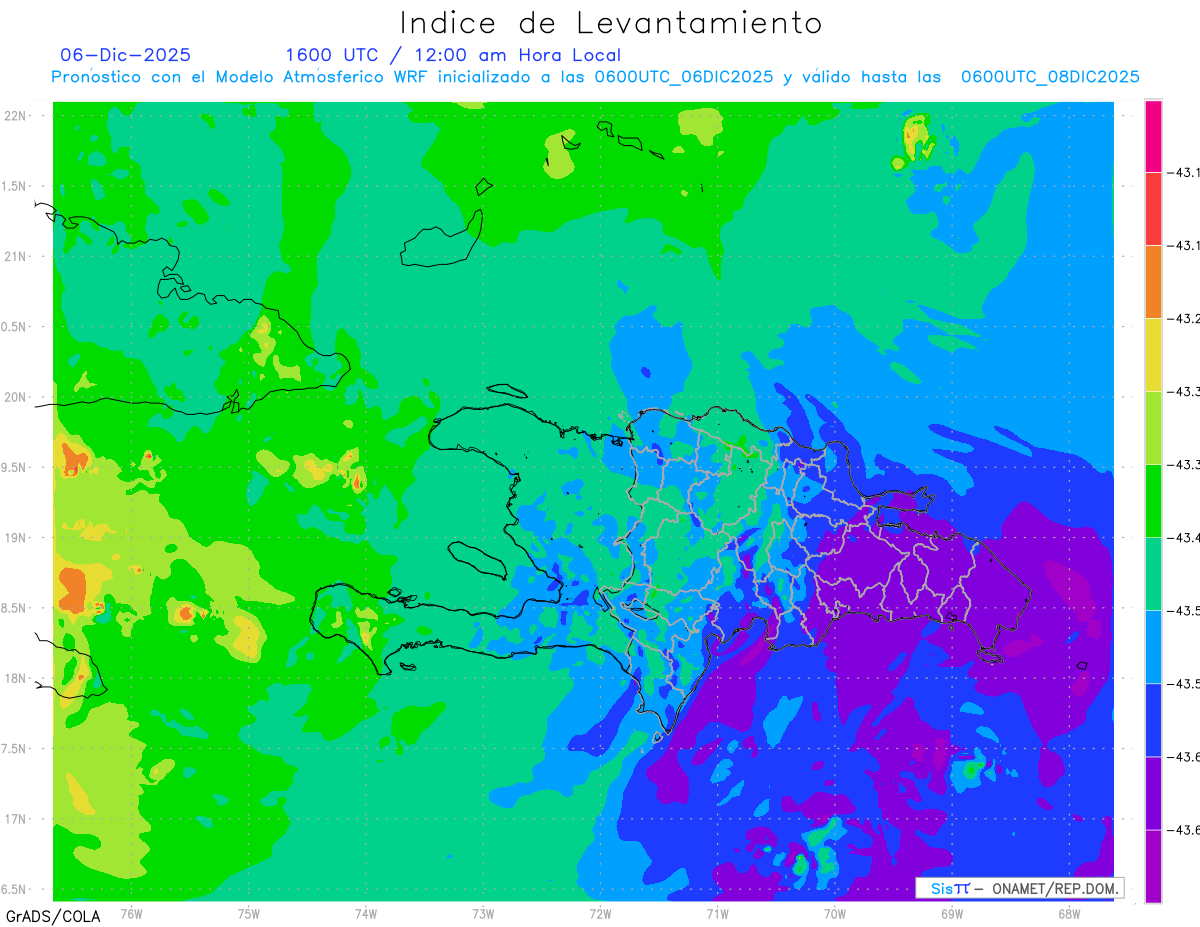The width and height of the screenshot is (1200, 927).
Task: Click the '72W' longitude label
Action: pyautogui.click(x=600, y=914)
